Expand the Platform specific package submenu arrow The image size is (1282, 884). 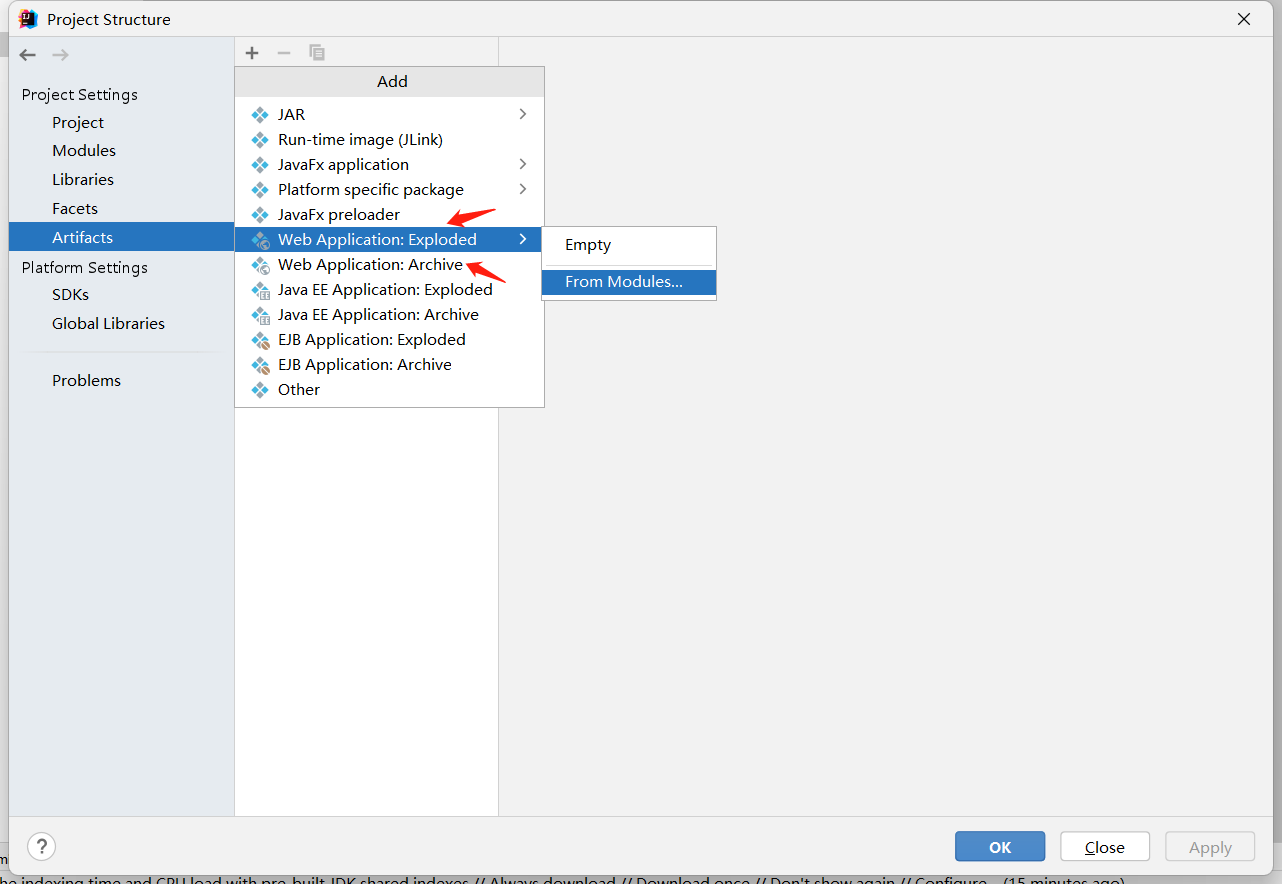(x=523, y=189)
